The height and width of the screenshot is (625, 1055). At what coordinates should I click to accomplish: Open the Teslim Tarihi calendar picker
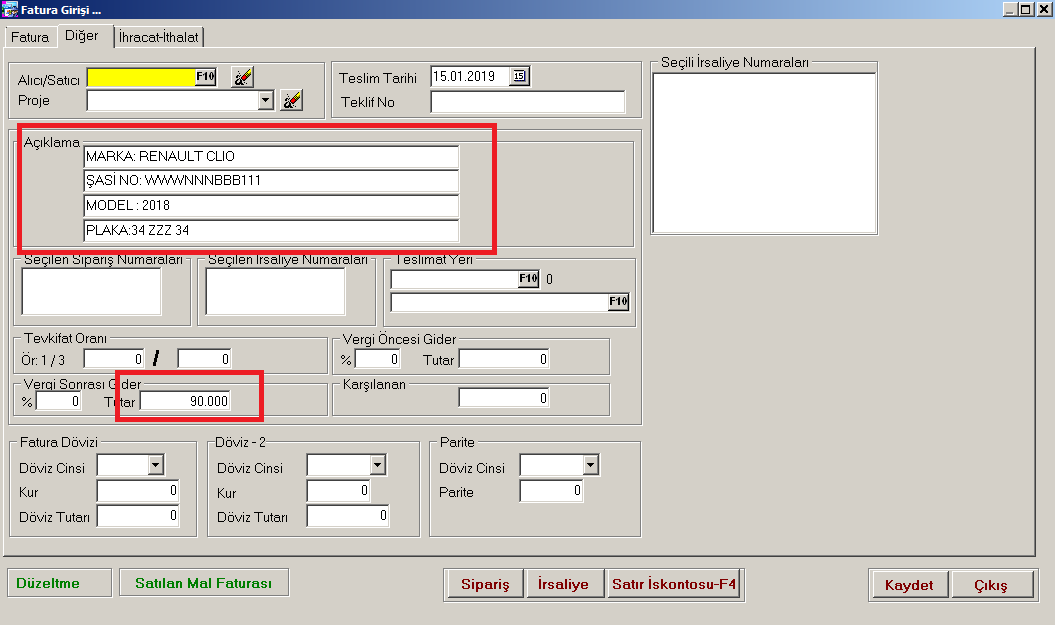(x=519, y=76)
